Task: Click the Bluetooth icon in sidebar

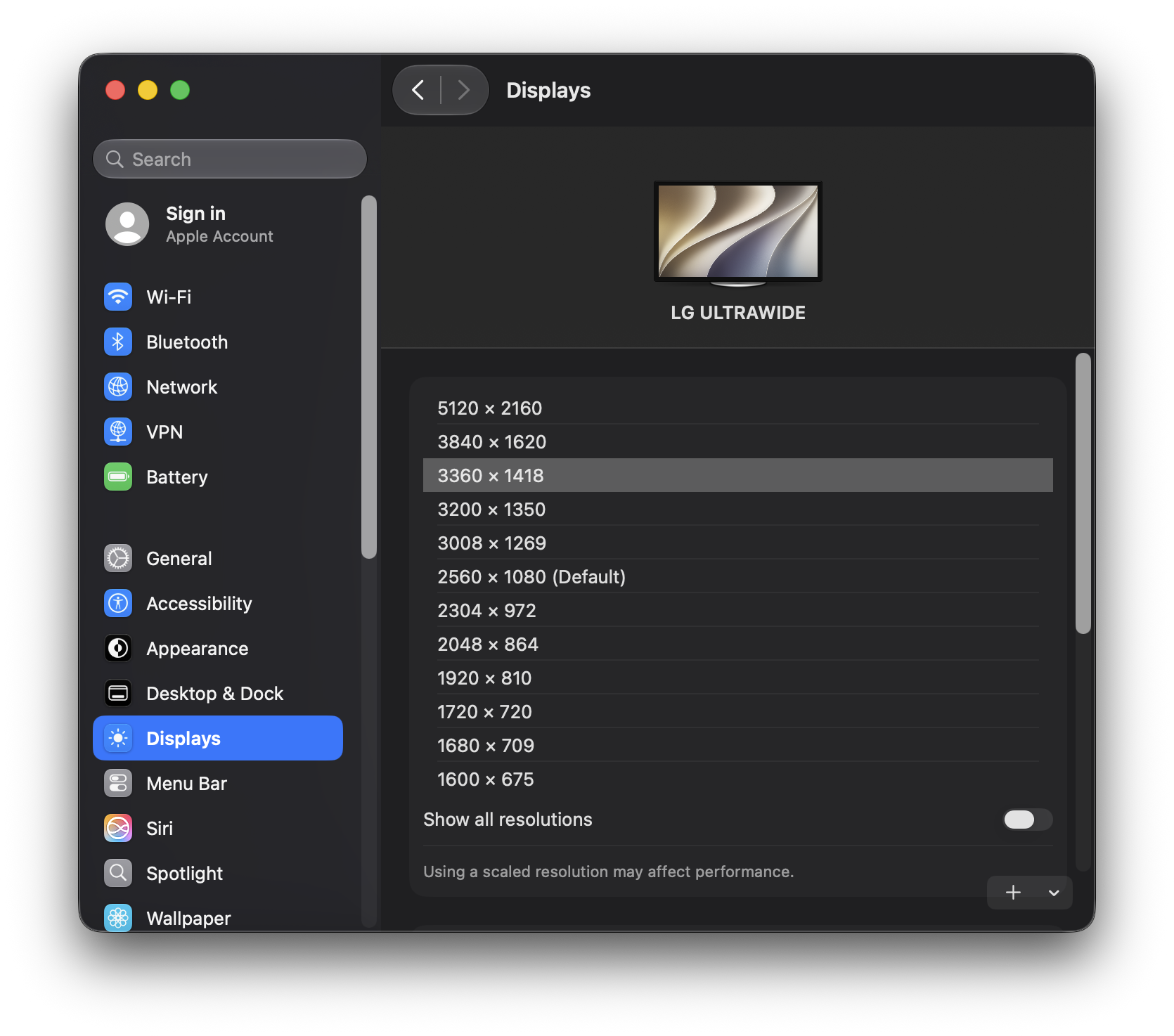Action: point(118,342)
